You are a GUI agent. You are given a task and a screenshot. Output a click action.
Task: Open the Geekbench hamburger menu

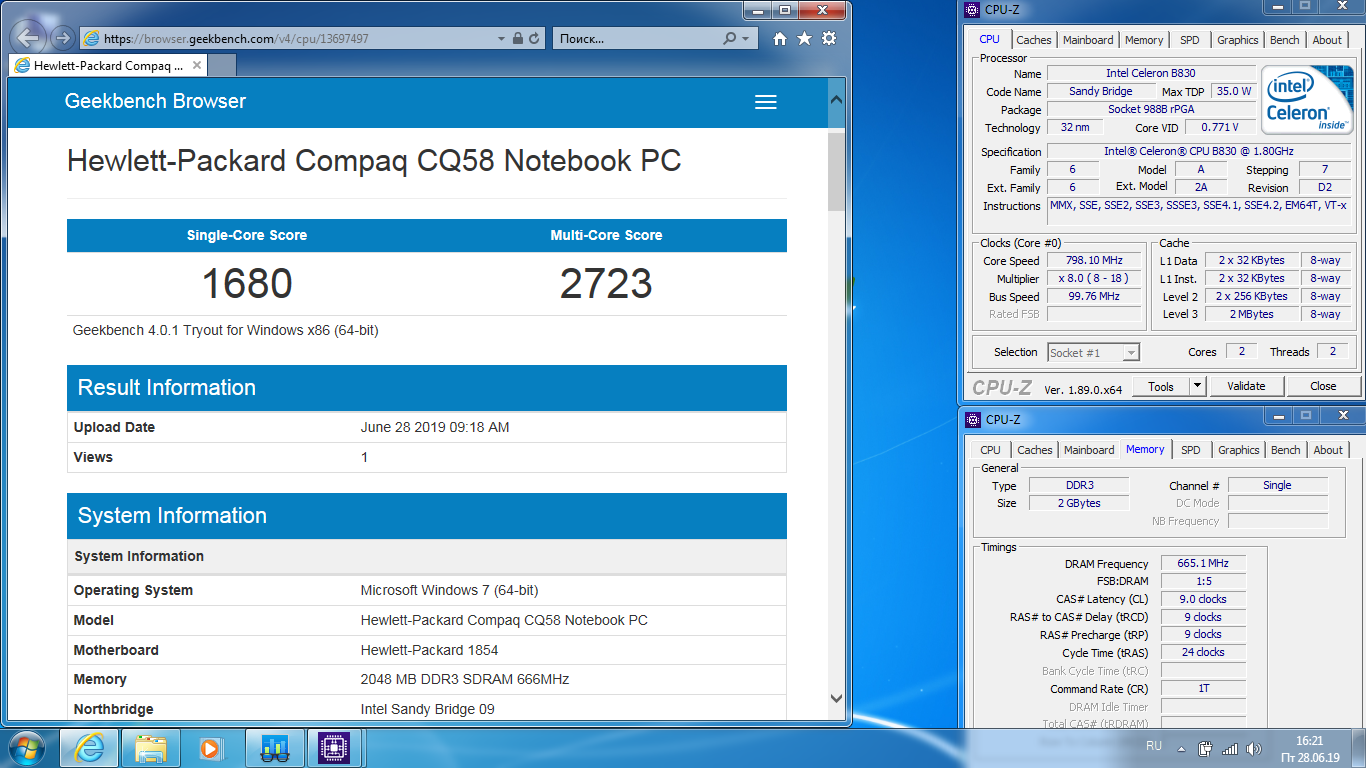tap(766, 102)
